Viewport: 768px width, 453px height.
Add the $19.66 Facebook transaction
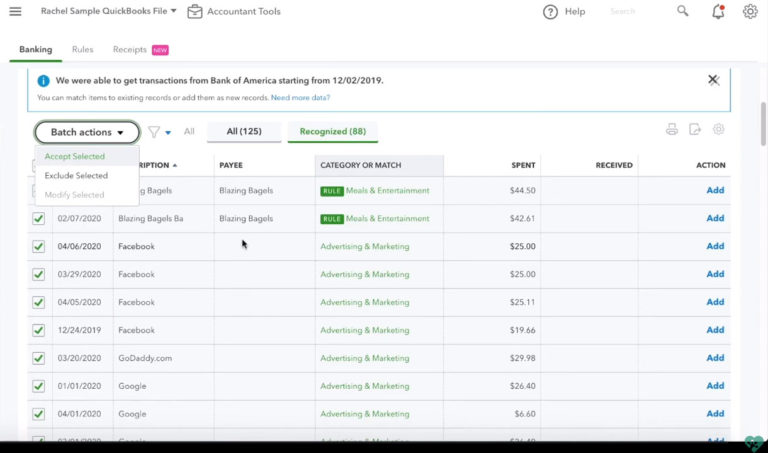tap(715, 330)
